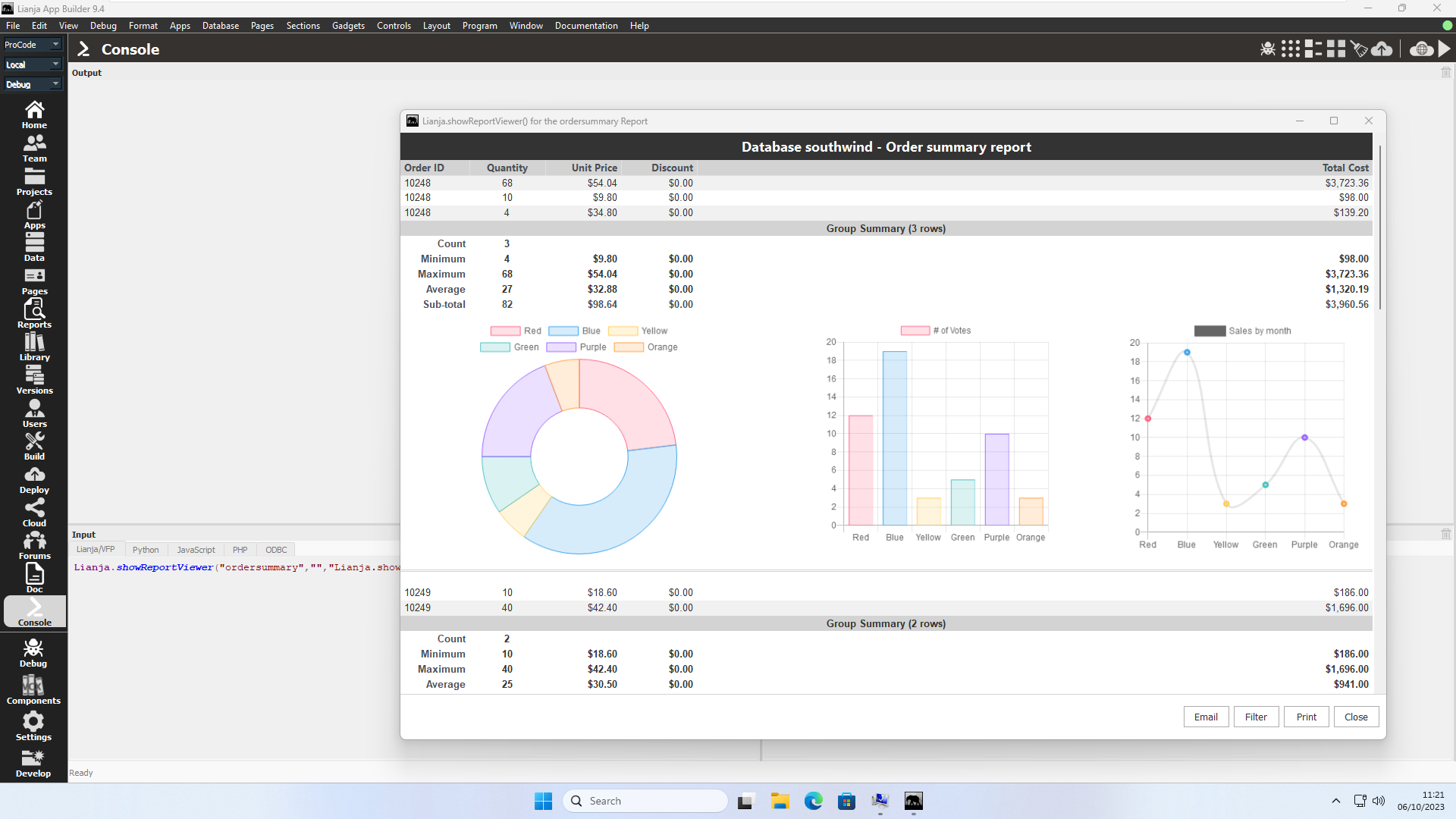Click the play run icon in header

click(x=1444, y=49)
